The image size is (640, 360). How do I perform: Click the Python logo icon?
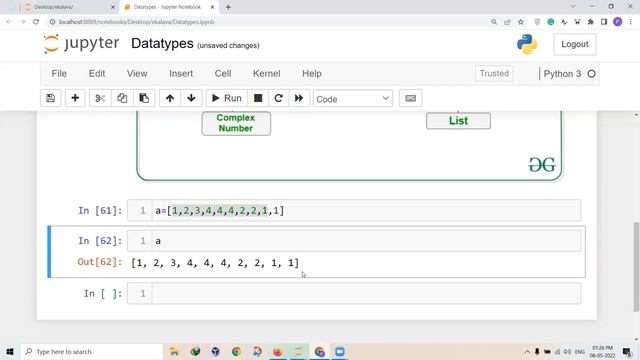coord(527,44)
